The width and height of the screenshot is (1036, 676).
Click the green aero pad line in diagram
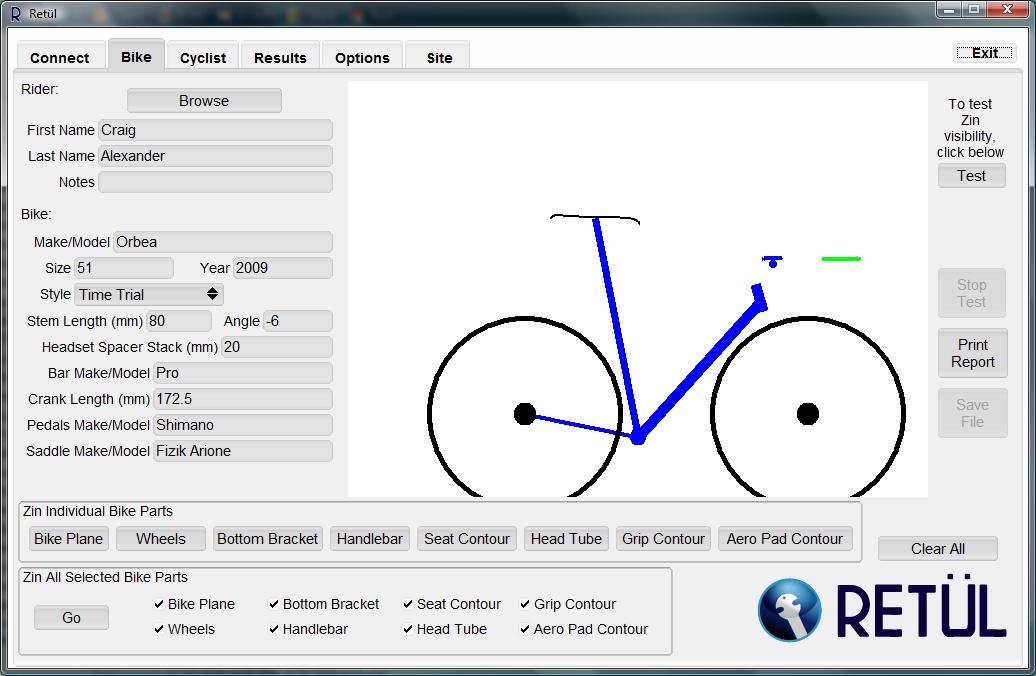point(841,258)
